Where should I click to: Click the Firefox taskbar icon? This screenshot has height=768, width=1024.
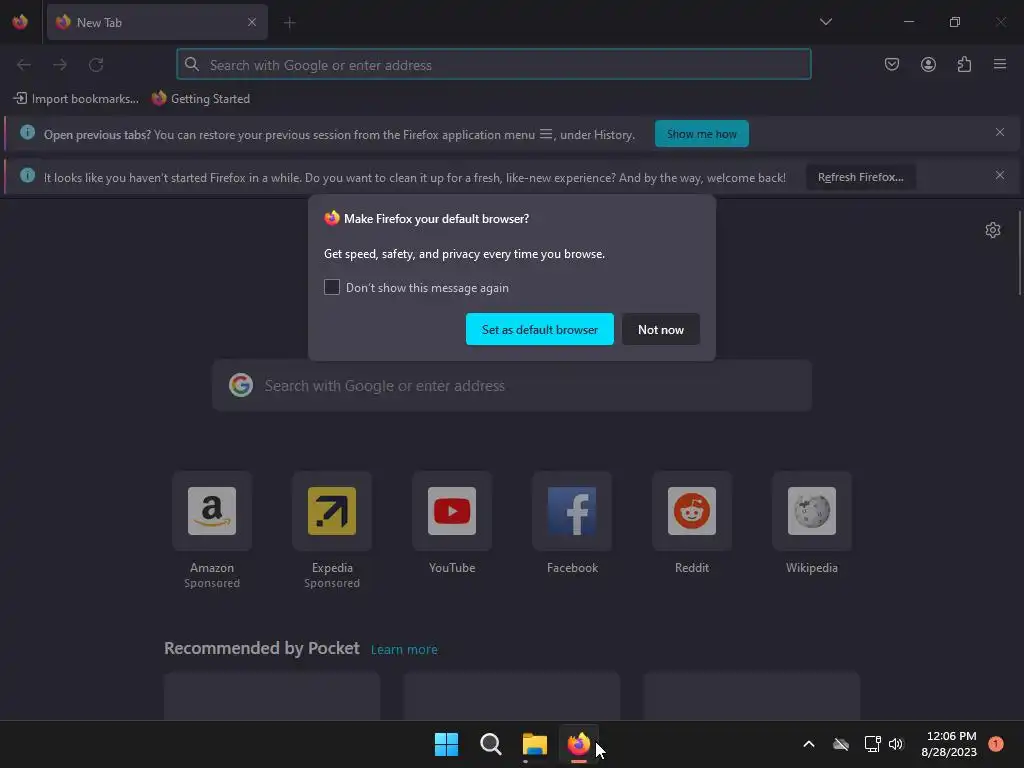579,744
